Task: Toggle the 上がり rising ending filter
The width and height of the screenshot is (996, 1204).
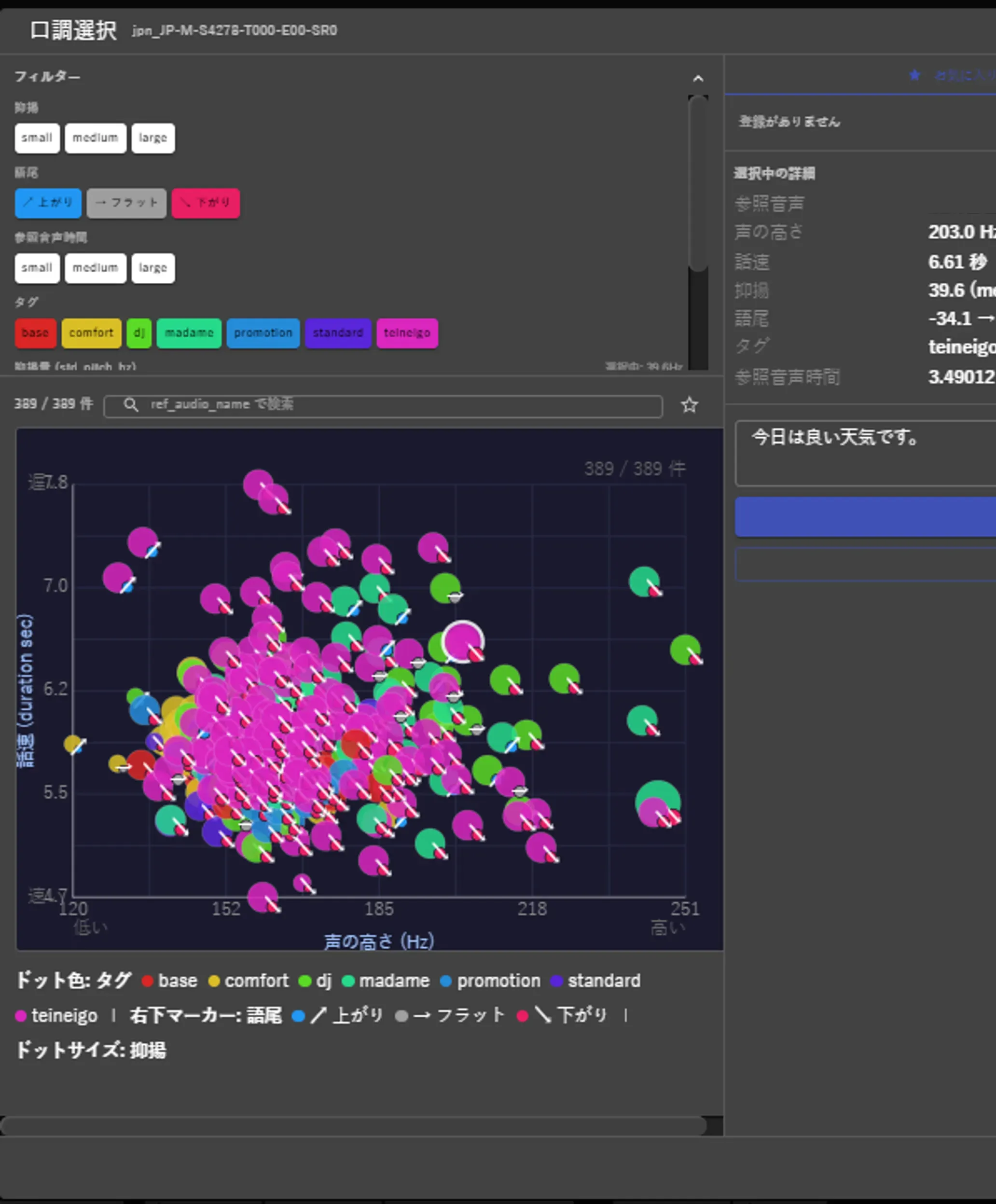Action: (48, 203)
